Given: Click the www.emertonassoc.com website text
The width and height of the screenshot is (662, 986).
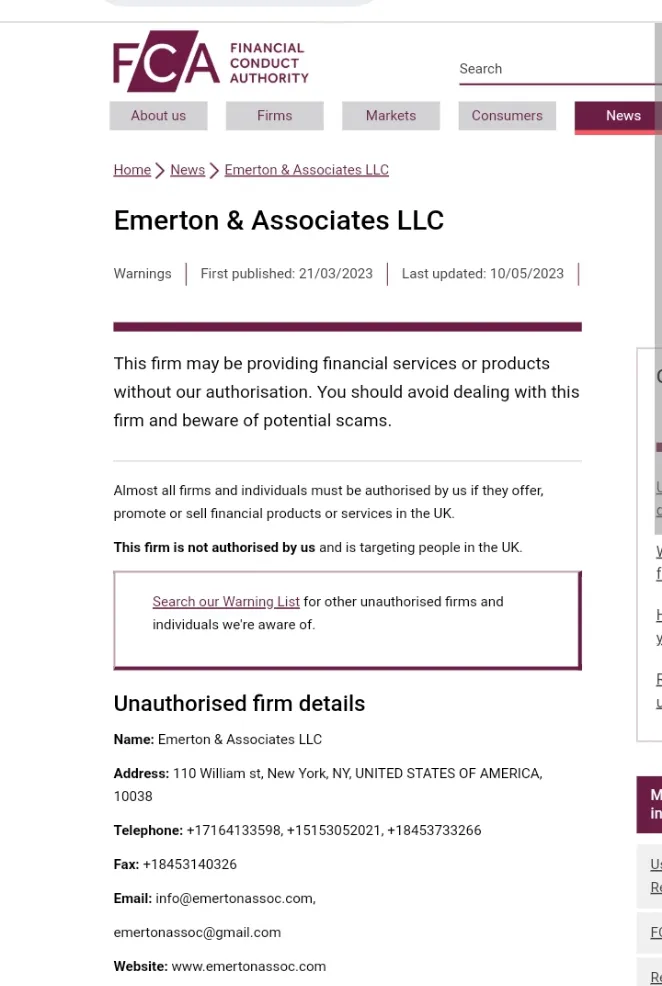Looking at the screenshot, I should [x=249, y=967].
